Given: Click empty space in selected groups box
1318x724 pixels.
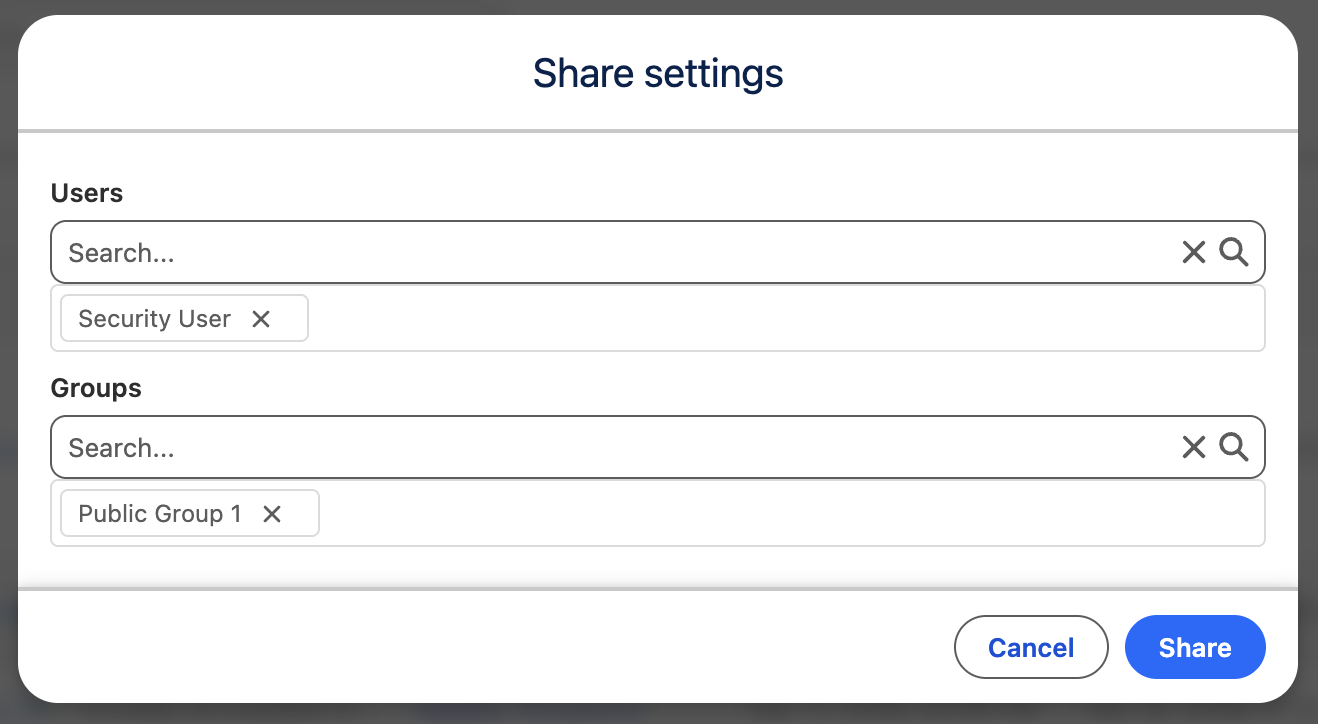Looking at the screenshot, I should [x=780, y=514].
